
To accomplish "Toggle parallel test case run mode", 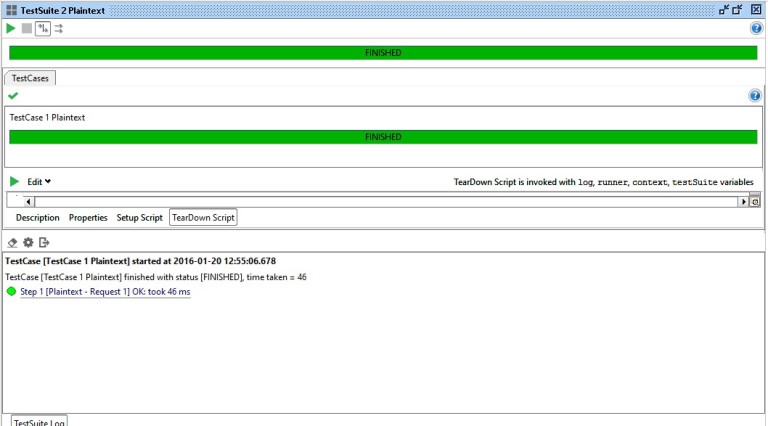I will tap(59, 28).
